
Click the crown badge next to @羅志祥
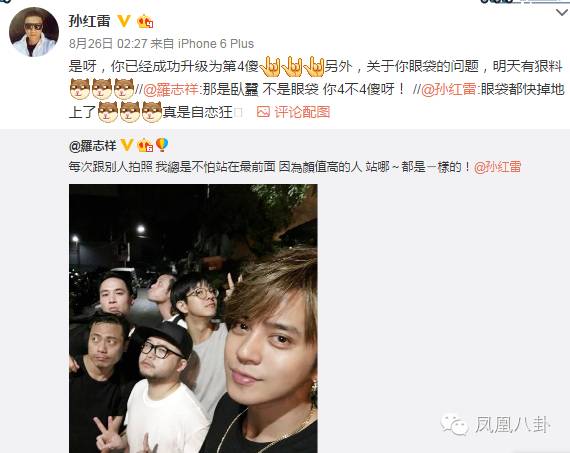(x=145, y=145)
